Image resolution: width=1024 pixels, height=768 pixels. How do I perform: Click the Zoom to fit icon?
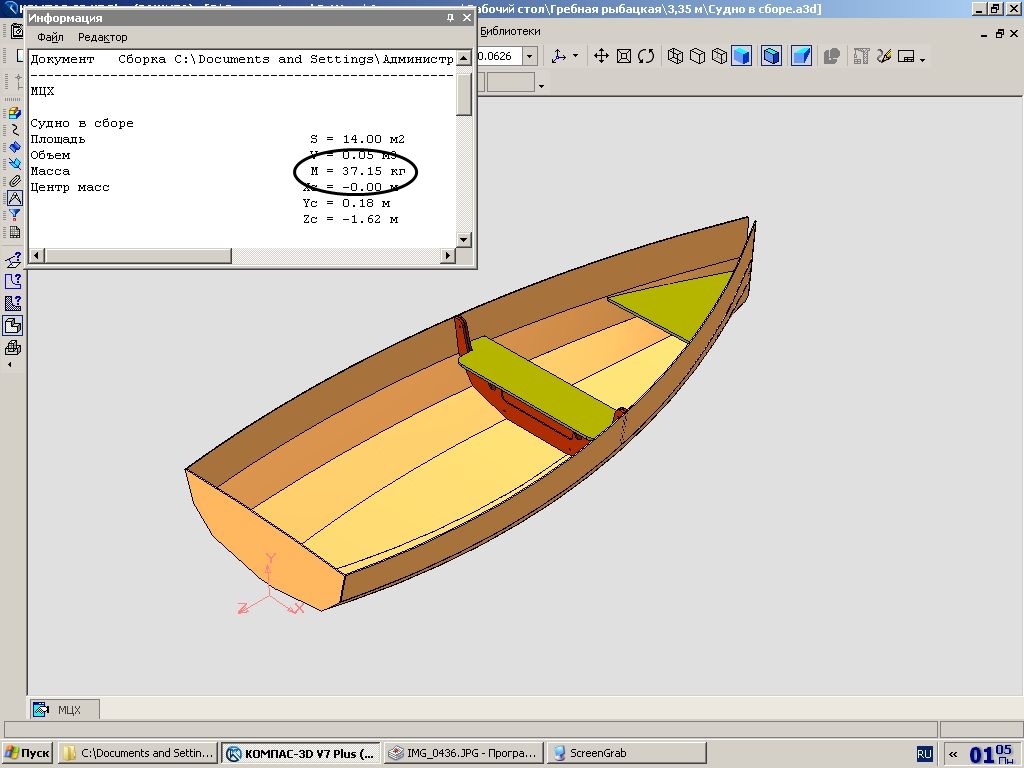[x=624, y=56]
